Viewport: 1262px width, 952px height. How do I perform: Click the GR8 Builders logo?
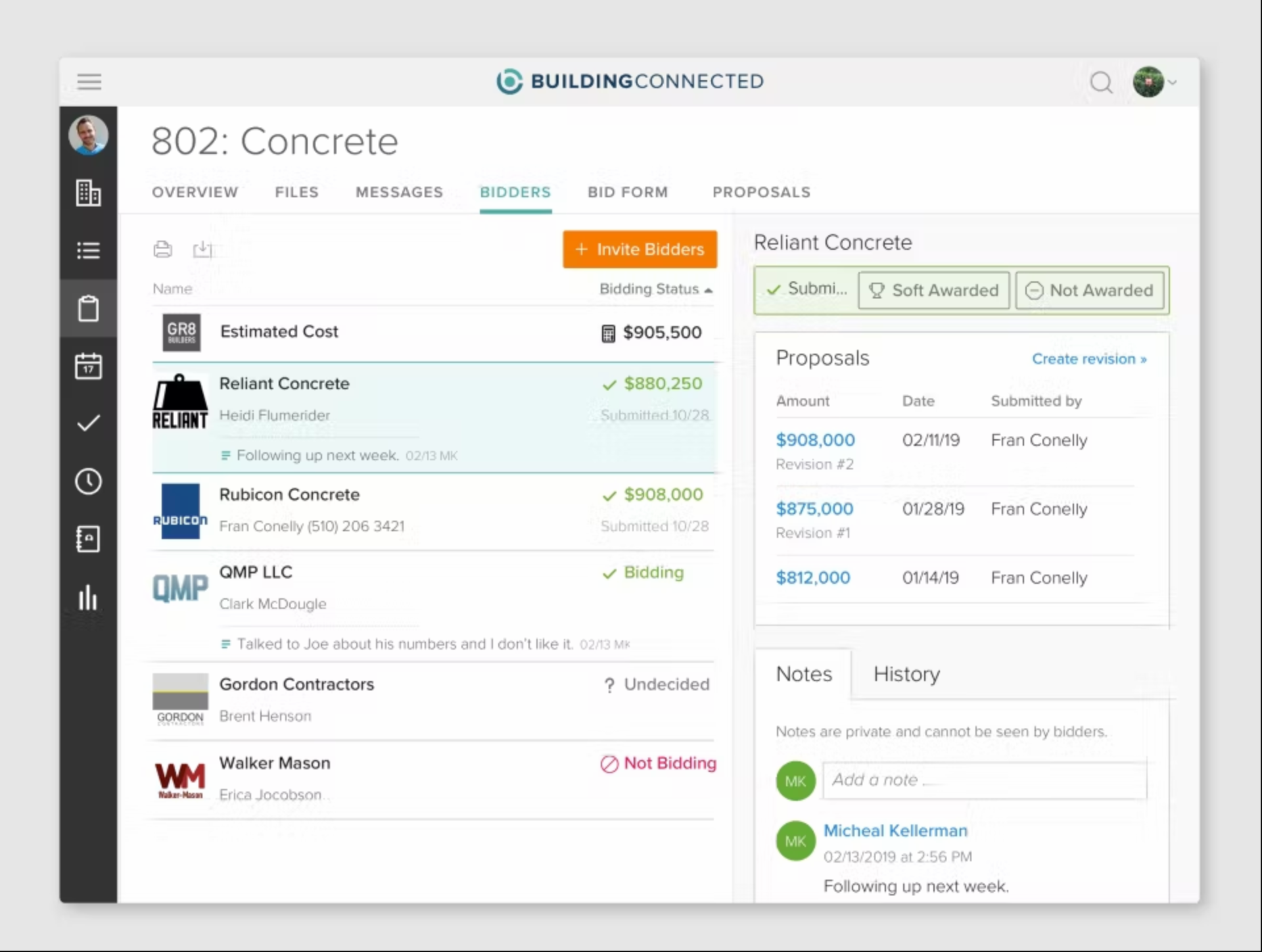tap(181, 332)
